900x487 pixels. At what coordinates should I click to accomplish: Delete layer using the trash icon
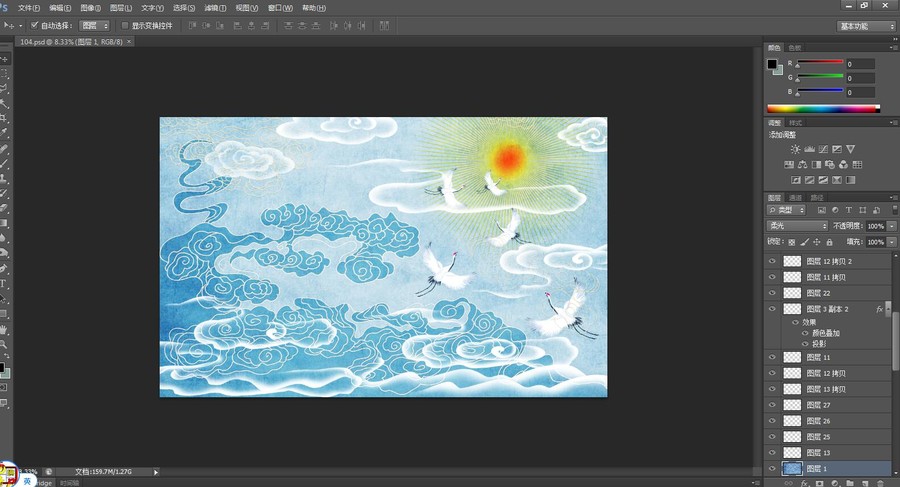[880, 484]
